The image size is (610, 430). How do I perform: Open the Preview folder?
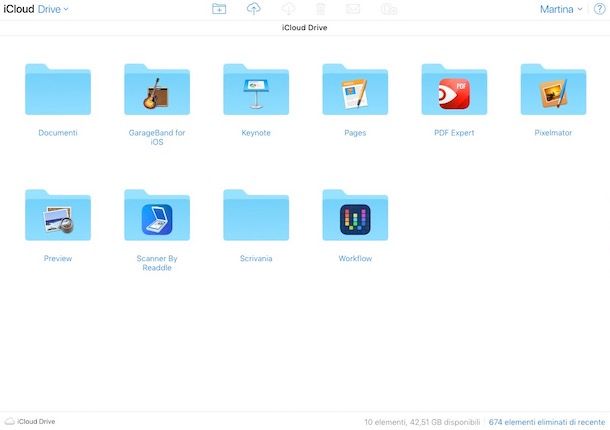[x=58, y=215]
